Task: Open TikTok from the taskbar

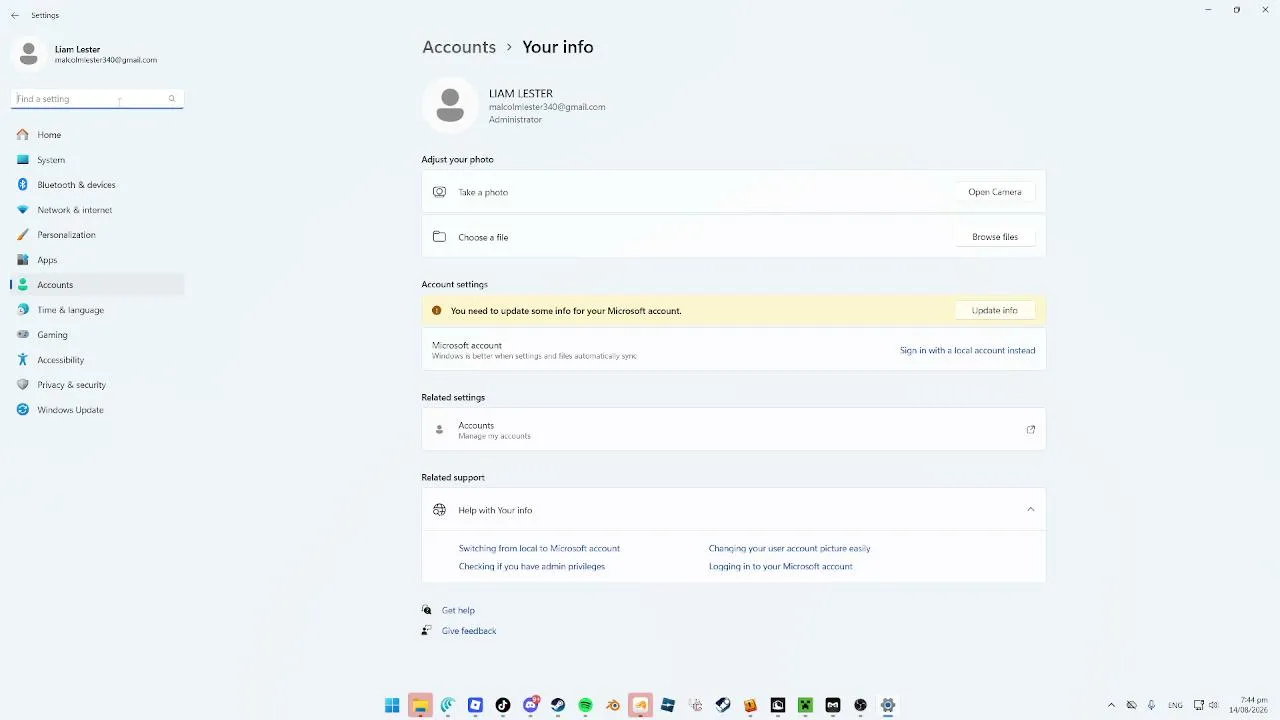Action: [x=503, y=705]
